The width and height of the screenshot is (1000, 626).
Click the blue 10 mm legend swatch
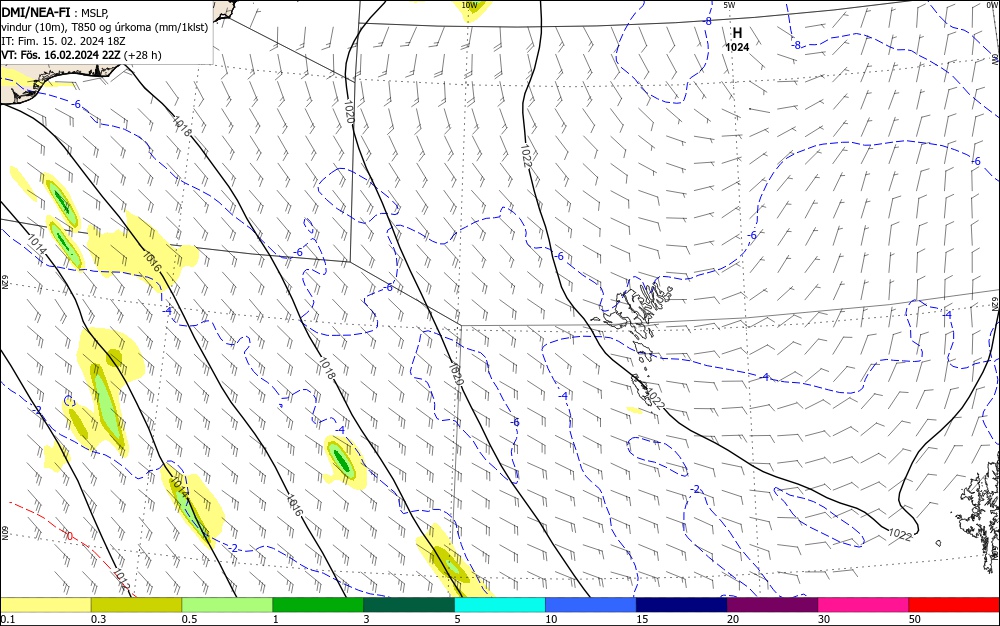coord(591,604)
